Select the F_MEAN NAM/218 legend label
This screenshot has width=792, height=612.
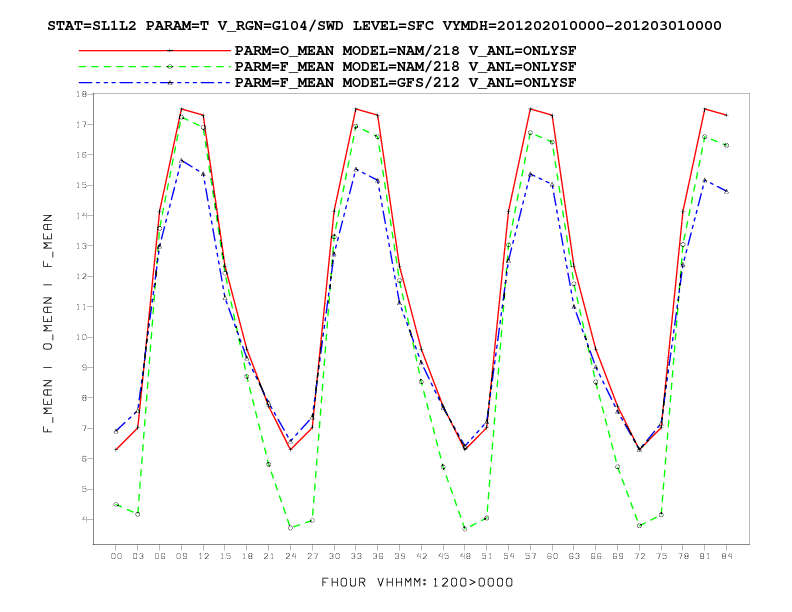pyautogui.click(x=405, y=67)
